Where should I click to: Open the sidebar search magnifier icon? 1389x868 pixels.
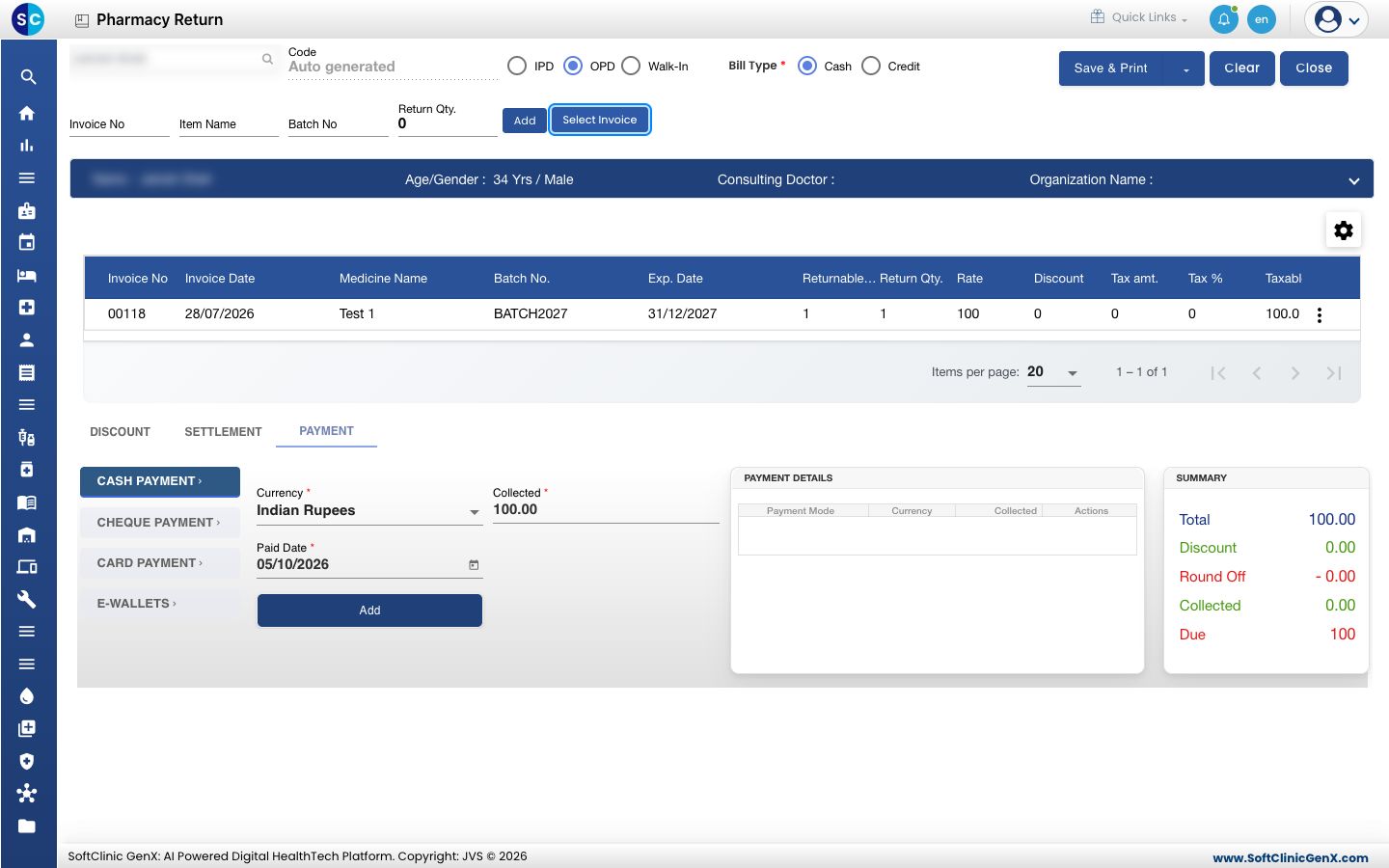coord(28,77)
